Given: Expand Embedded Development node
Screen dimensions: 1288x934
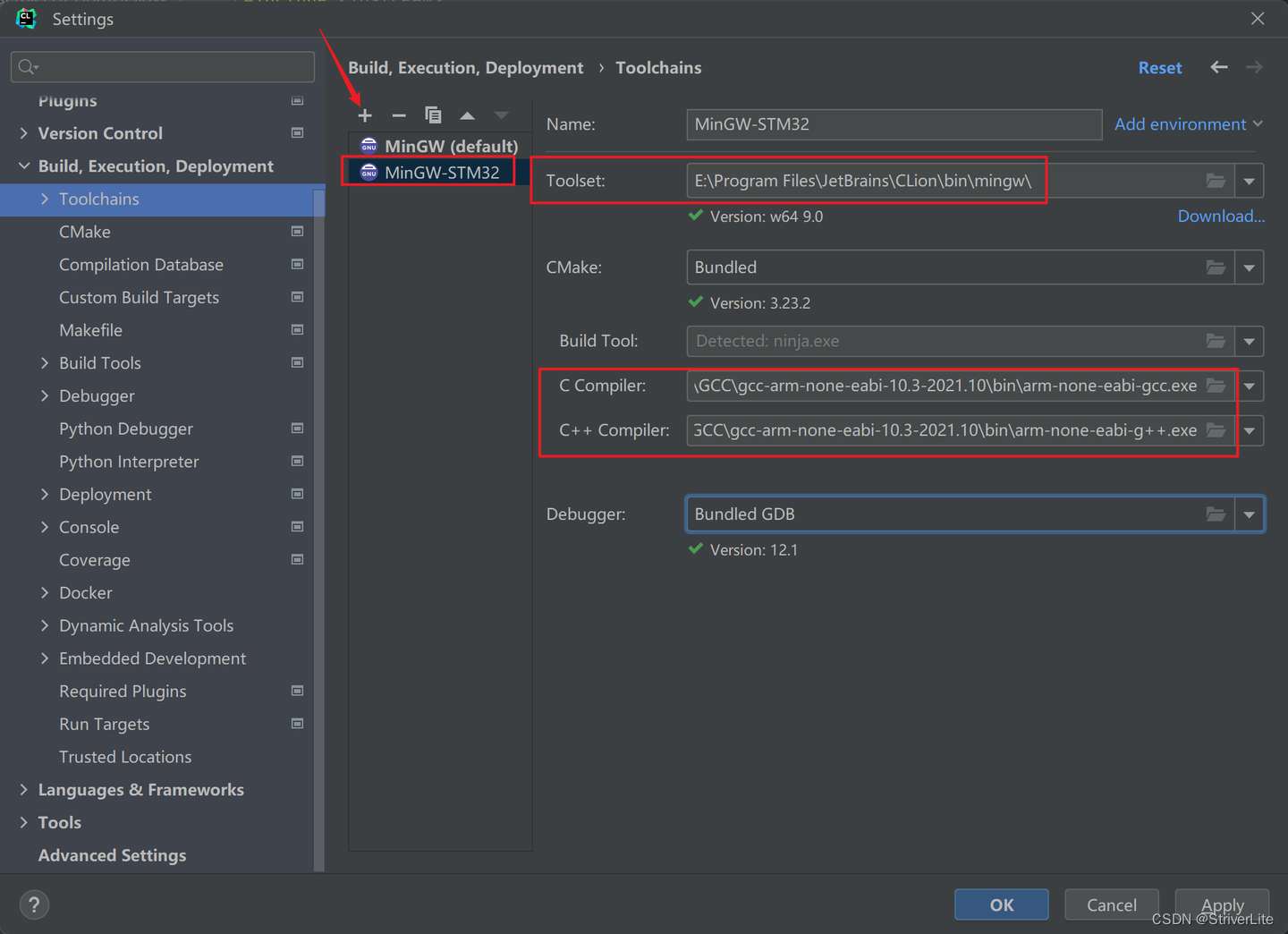Looking at the screenshot, I should [45, 658].
